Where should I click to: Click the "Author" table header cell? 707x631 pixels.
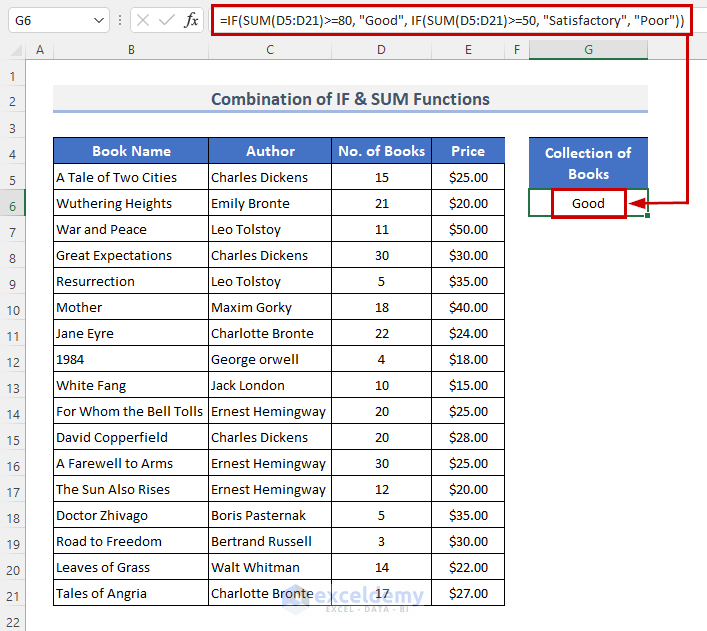(x=270, y=151)
